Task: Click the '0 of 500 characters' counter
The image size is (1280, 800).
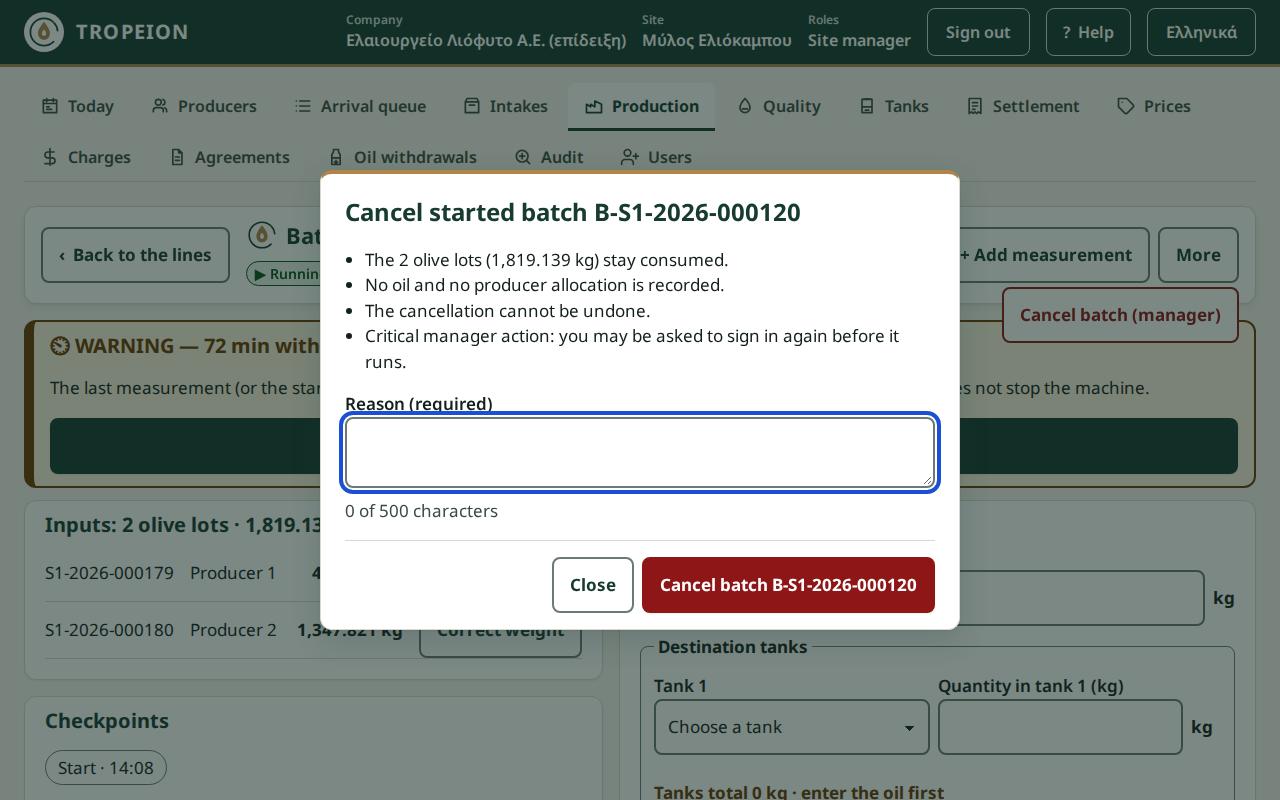Action: click(421, 511)
